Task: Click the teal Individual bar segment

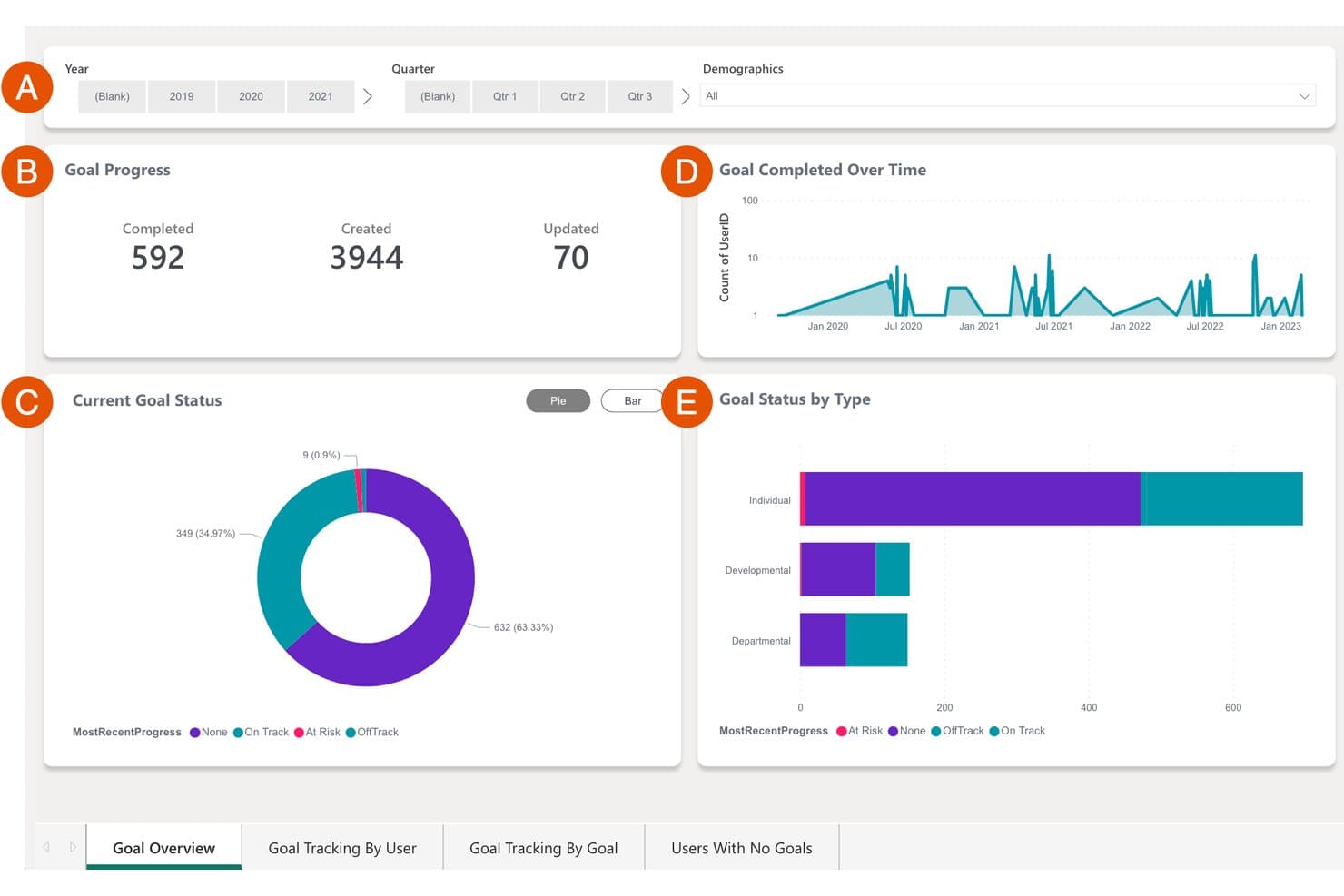Action: (x=1225, y=498)
